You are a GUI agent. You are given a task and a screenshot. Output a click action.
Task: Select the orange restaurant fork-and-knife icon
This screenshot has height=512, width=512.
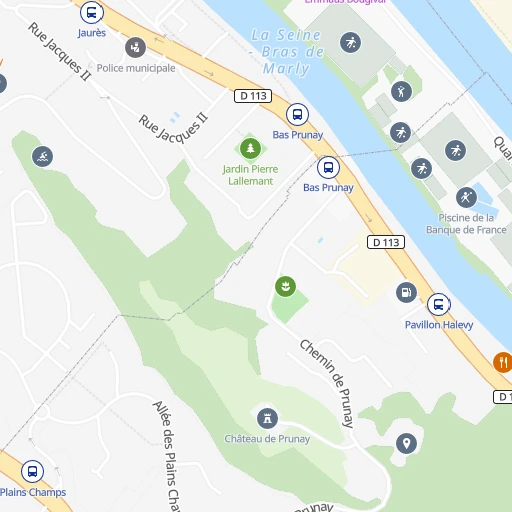coord(503,362)
